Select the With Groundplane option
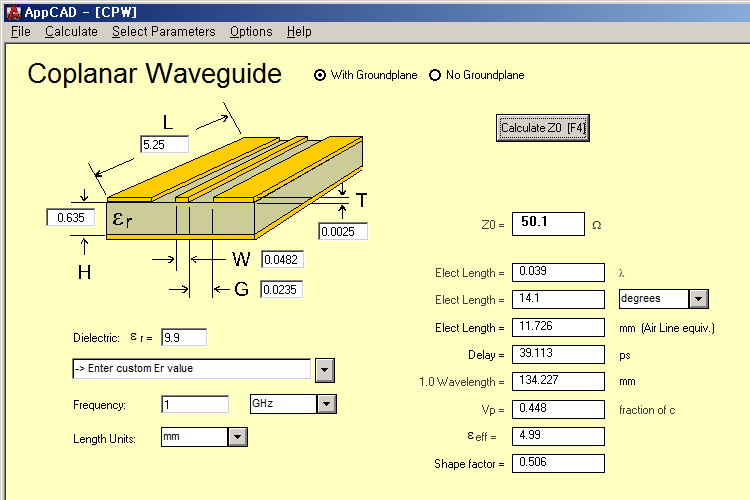 pyautogui.click(x=320, y=75)
